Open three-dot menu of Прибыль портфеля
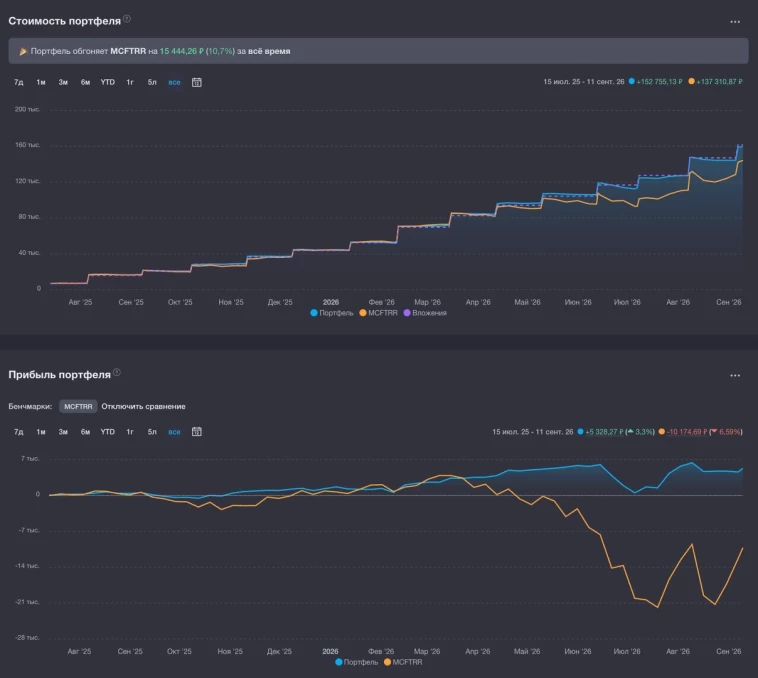758x678 pixels. pos(735,375)
